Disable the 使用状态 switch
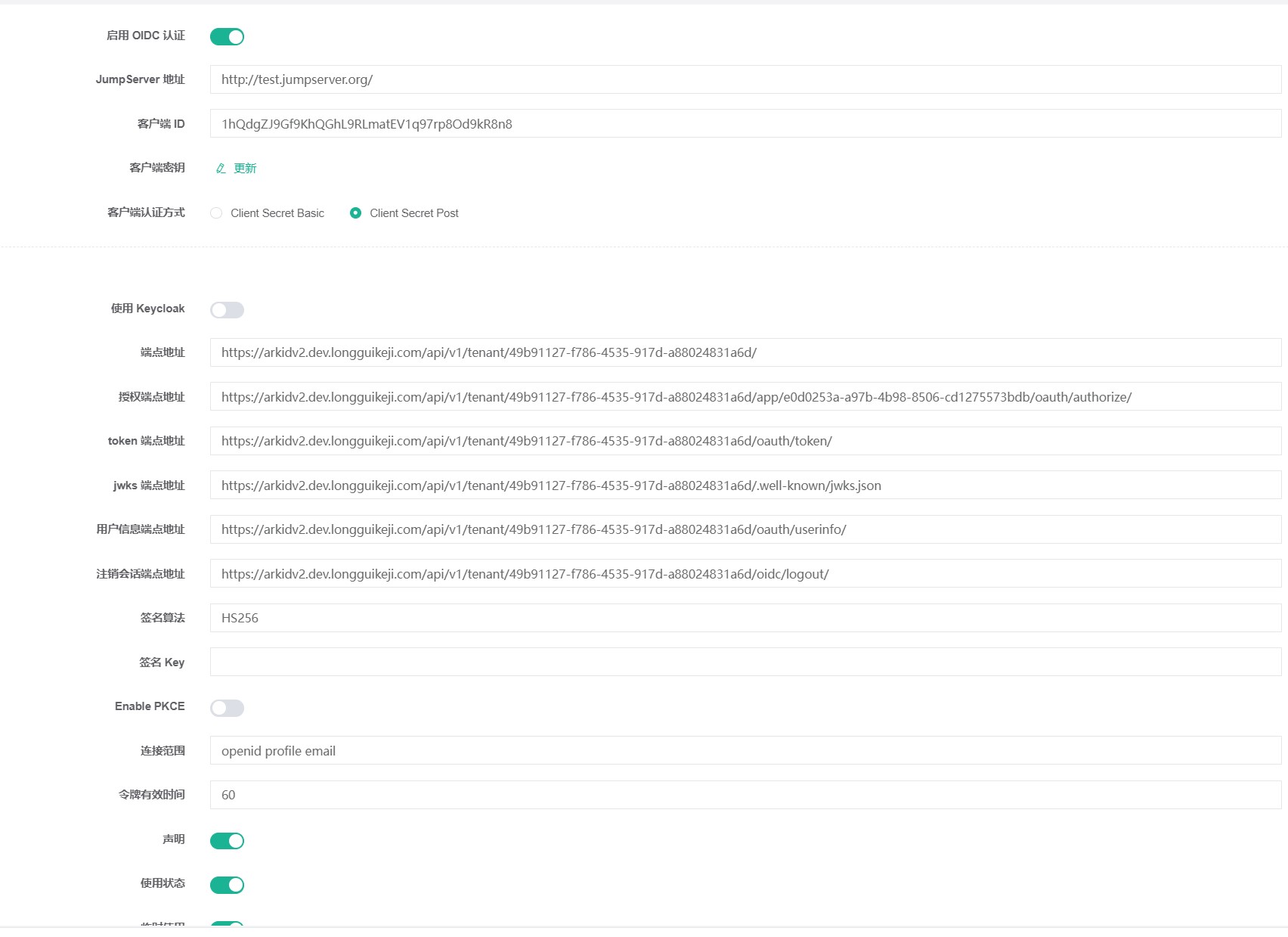 click(x=227, y=884)
